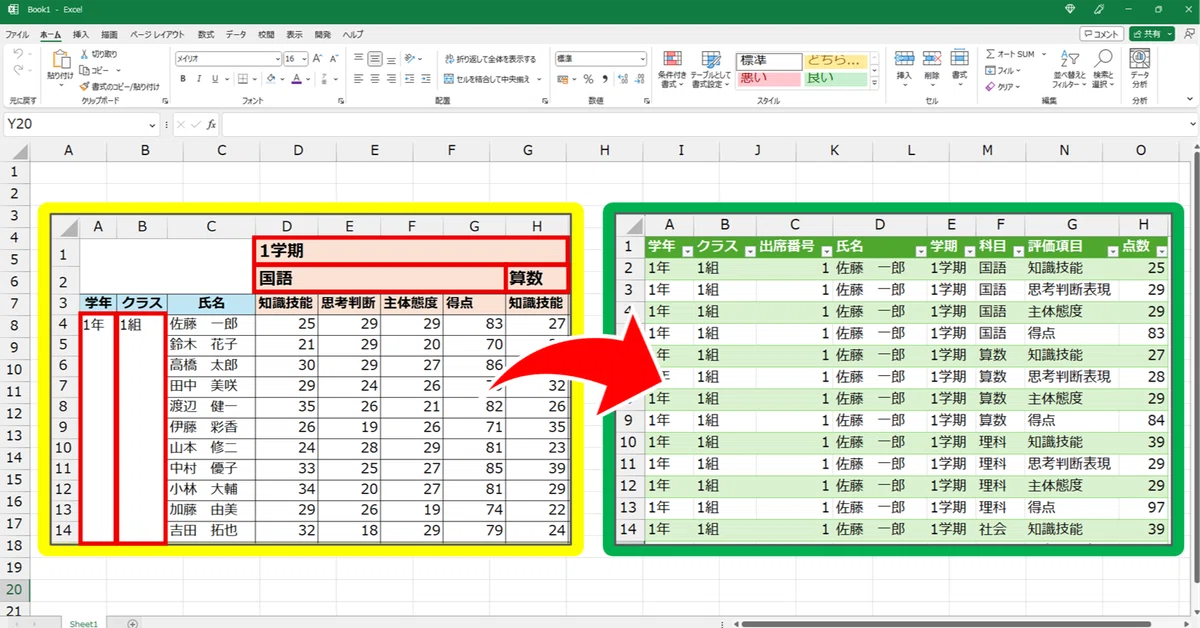
Task: Open the Clear (クリア) dropdown
Action: (1003, 86)
